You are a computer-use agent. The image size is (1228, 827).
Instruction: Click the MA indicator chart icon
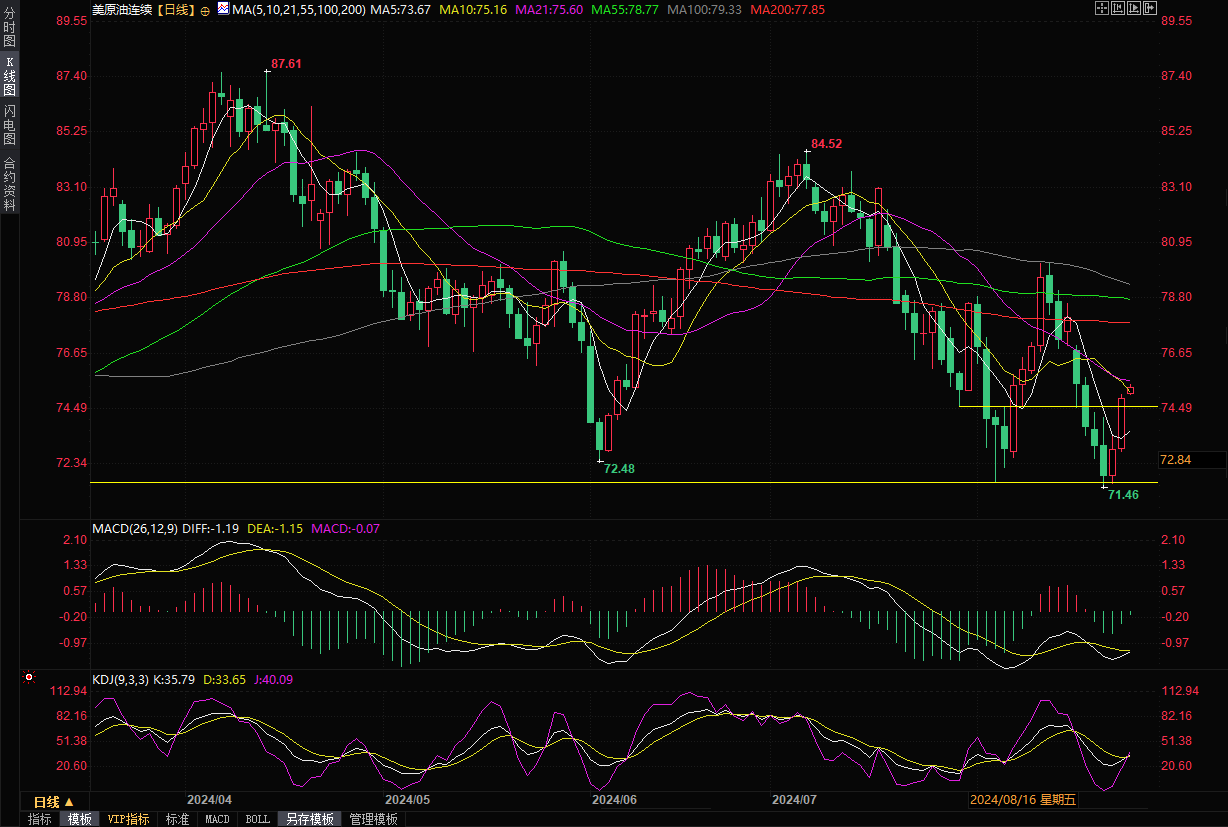coord(223,9)
